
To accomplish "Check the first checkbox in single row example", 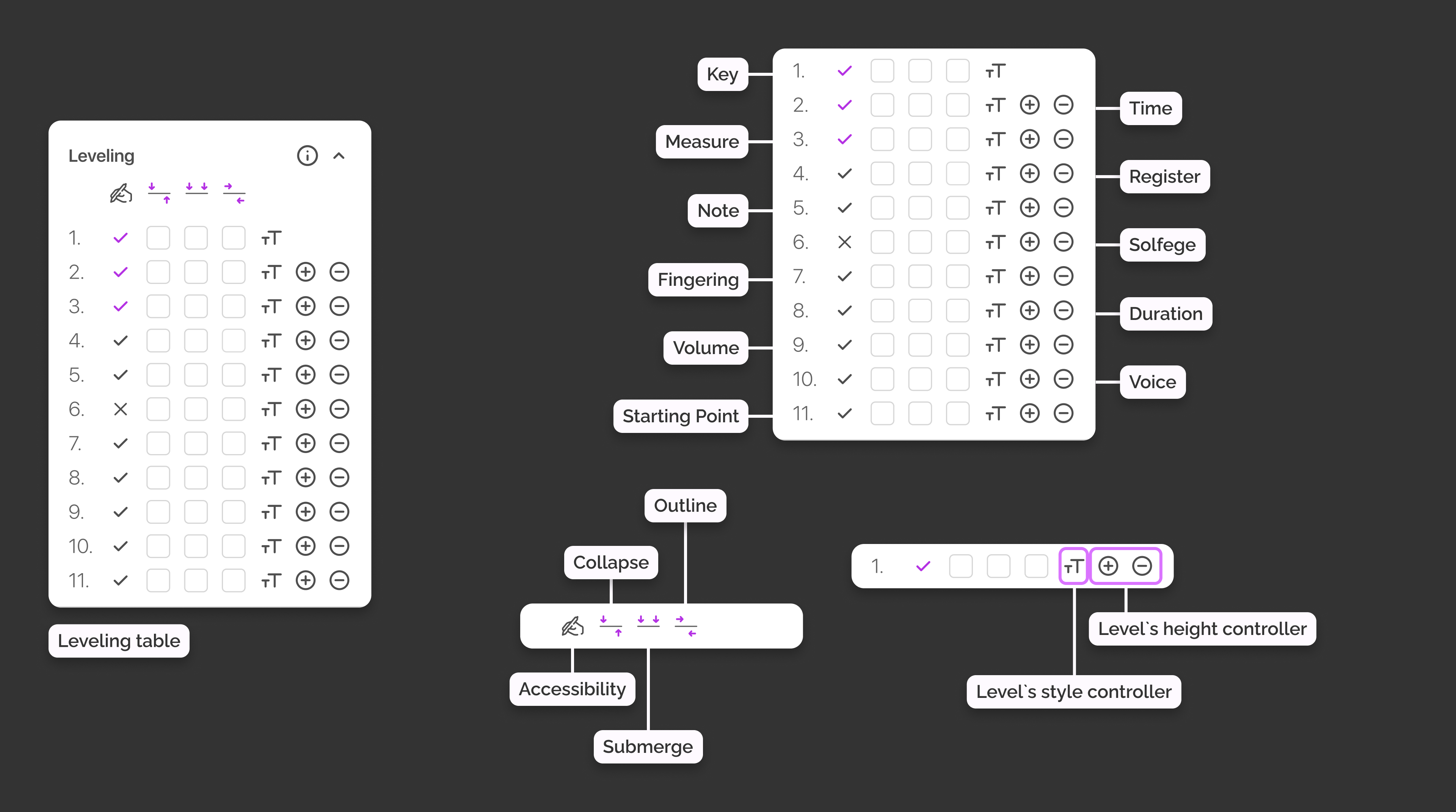I will point(961,566).
